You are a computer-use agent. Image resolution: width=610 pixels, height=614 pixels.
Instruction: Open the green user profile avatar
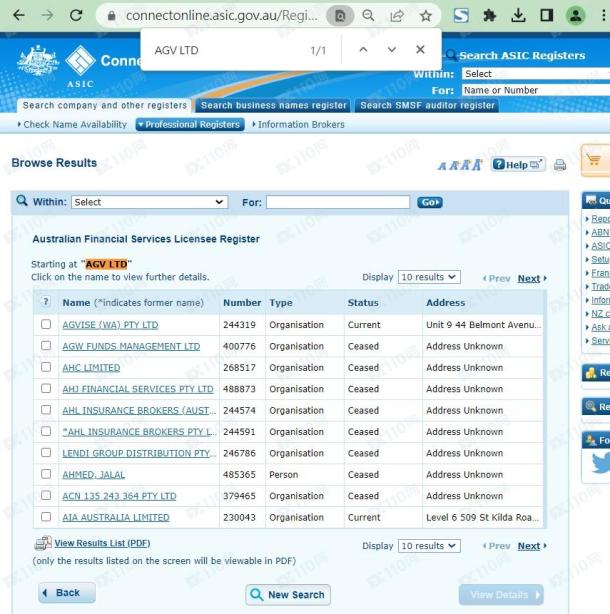[576, 16]
